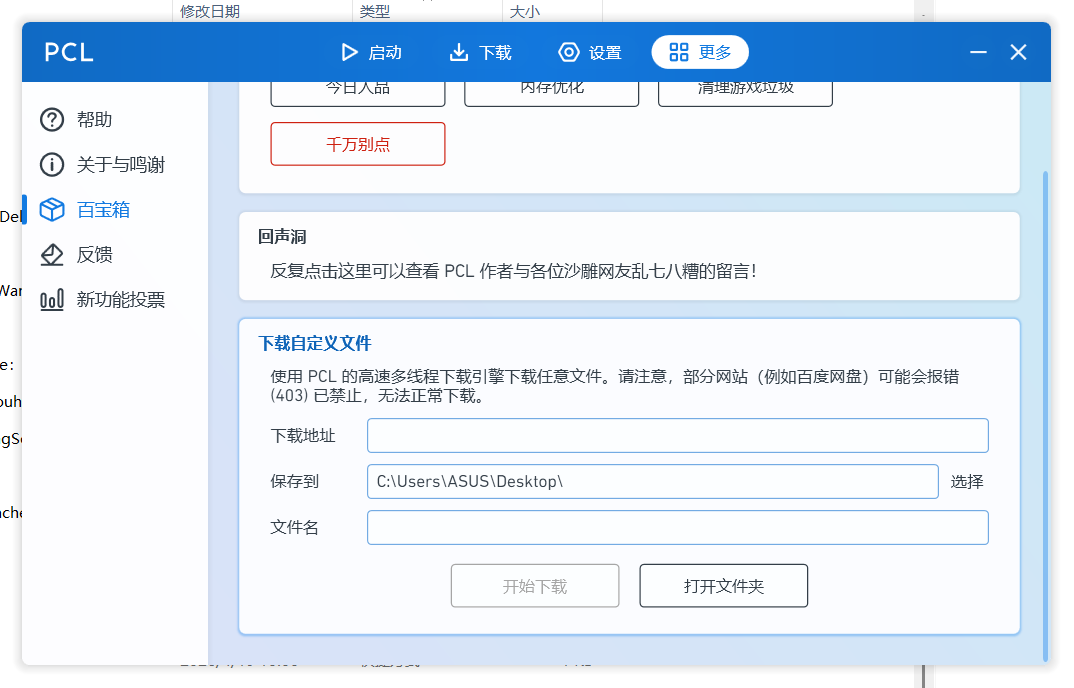Click the 保存到 path input field

point(653,482)
